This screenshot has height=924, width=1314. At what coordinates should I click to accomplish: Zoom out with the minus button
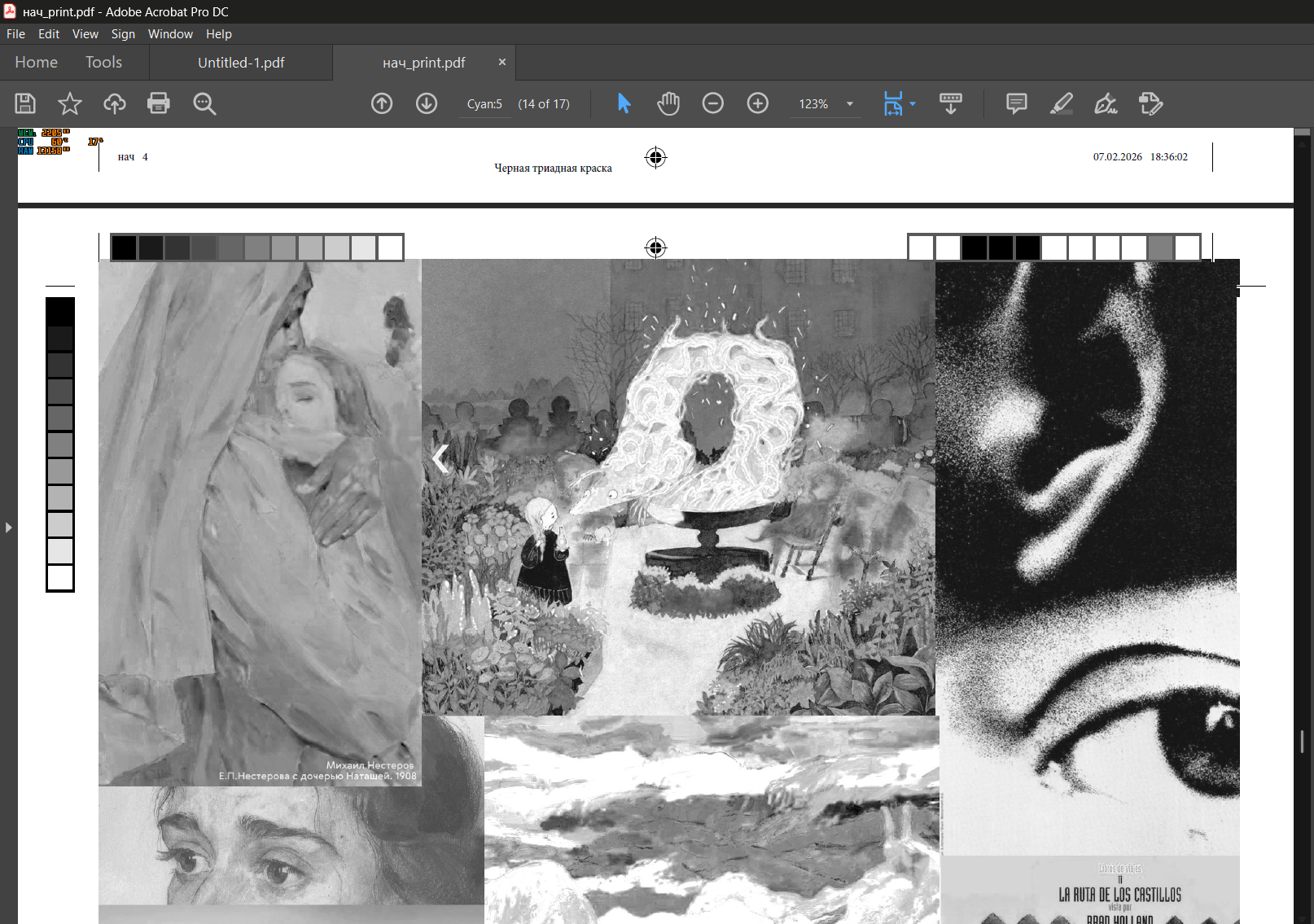713,103
